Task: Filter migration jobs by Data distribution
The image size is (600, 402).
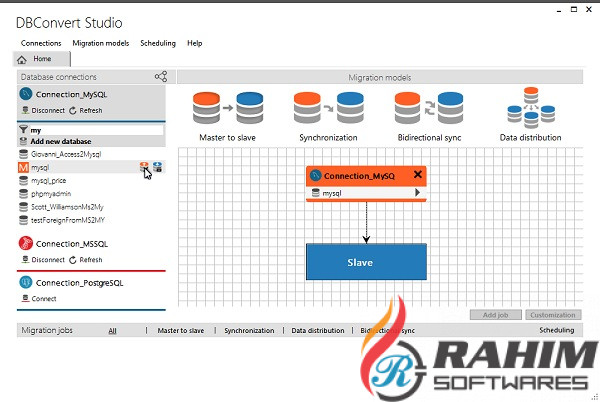Action: [318, 331]
